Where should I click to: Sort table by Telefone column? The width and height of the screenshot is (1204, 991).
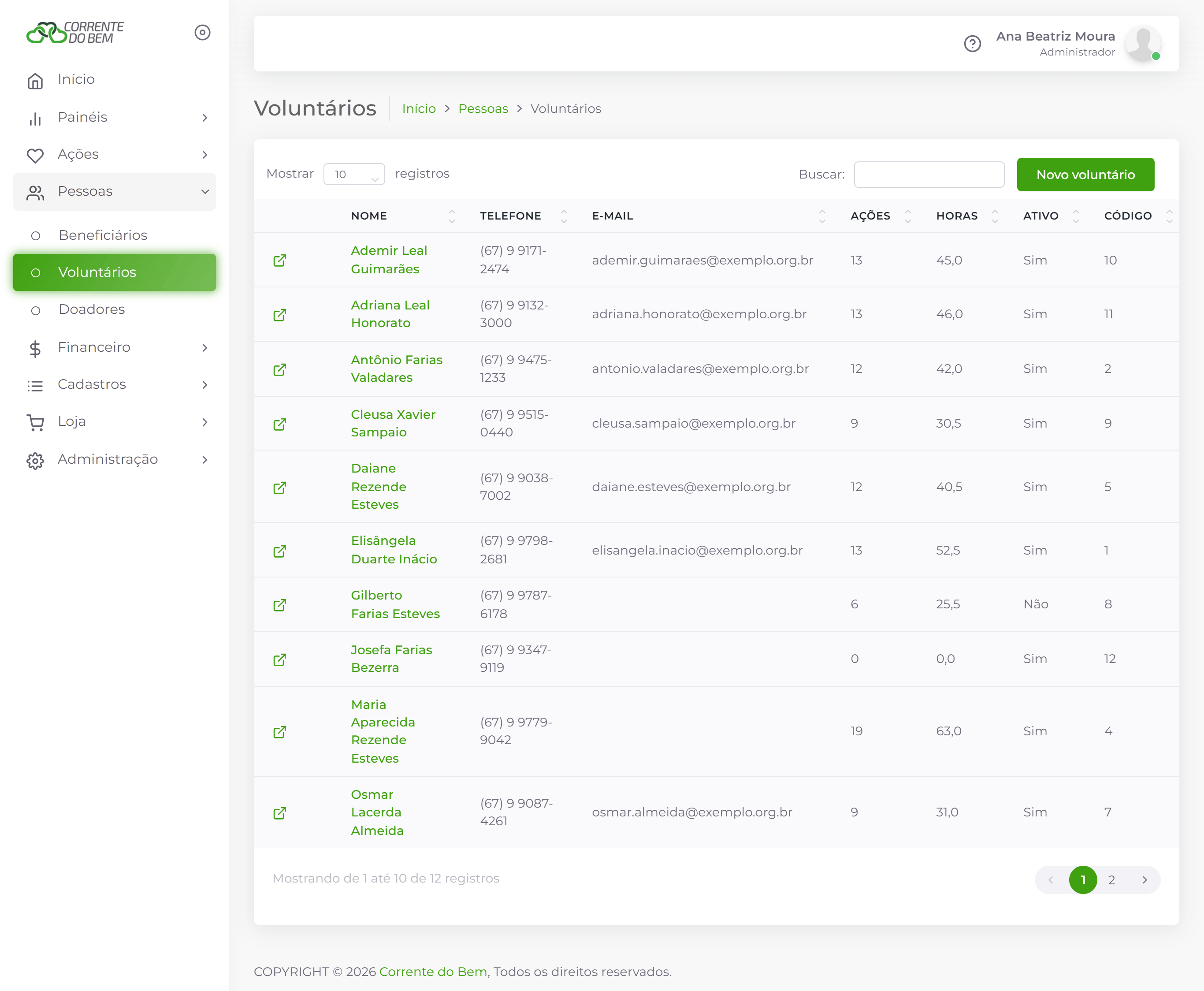(x=523, y=216)
